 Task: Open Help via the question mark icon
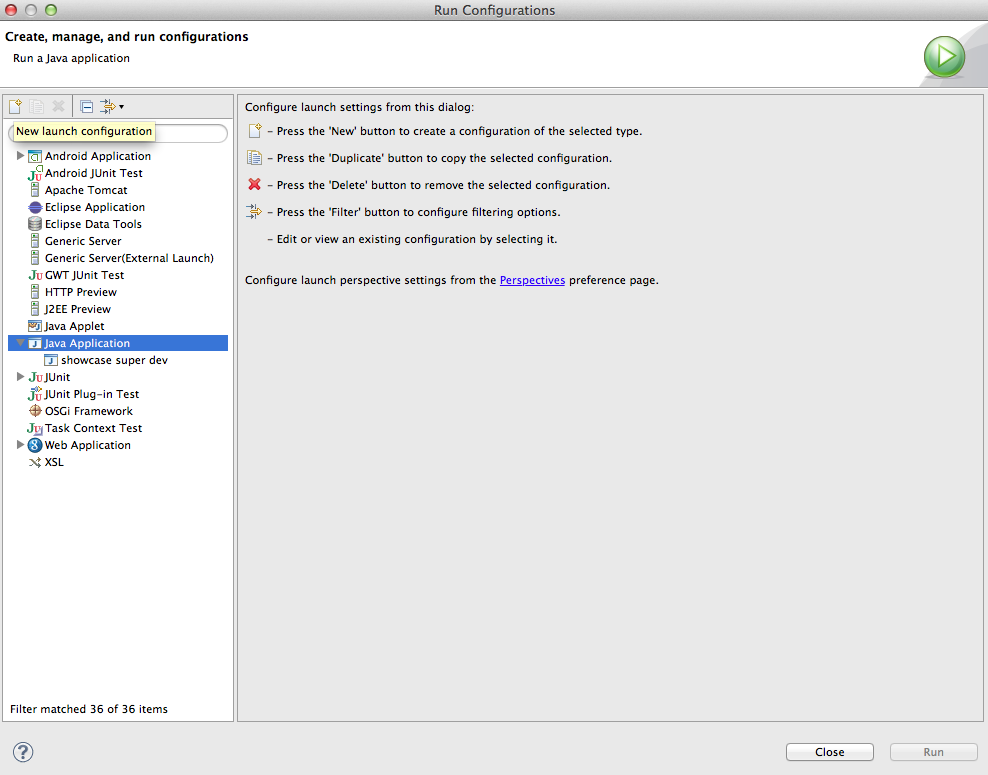[23, 752]
